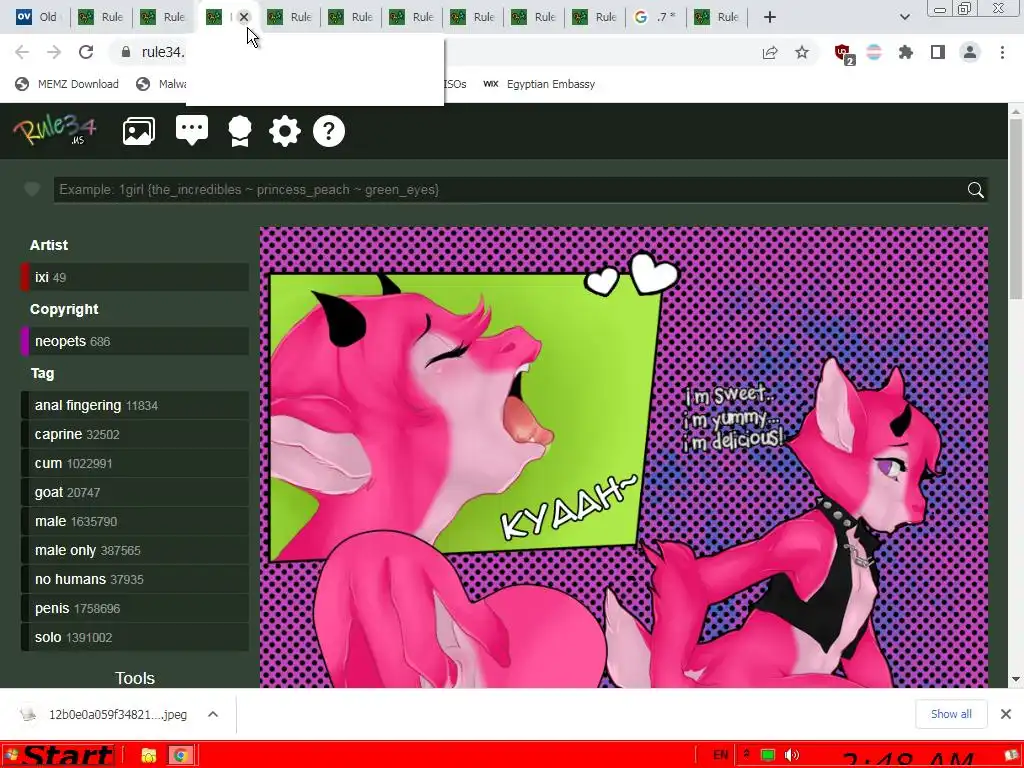Click the main post image

(624, 457)
